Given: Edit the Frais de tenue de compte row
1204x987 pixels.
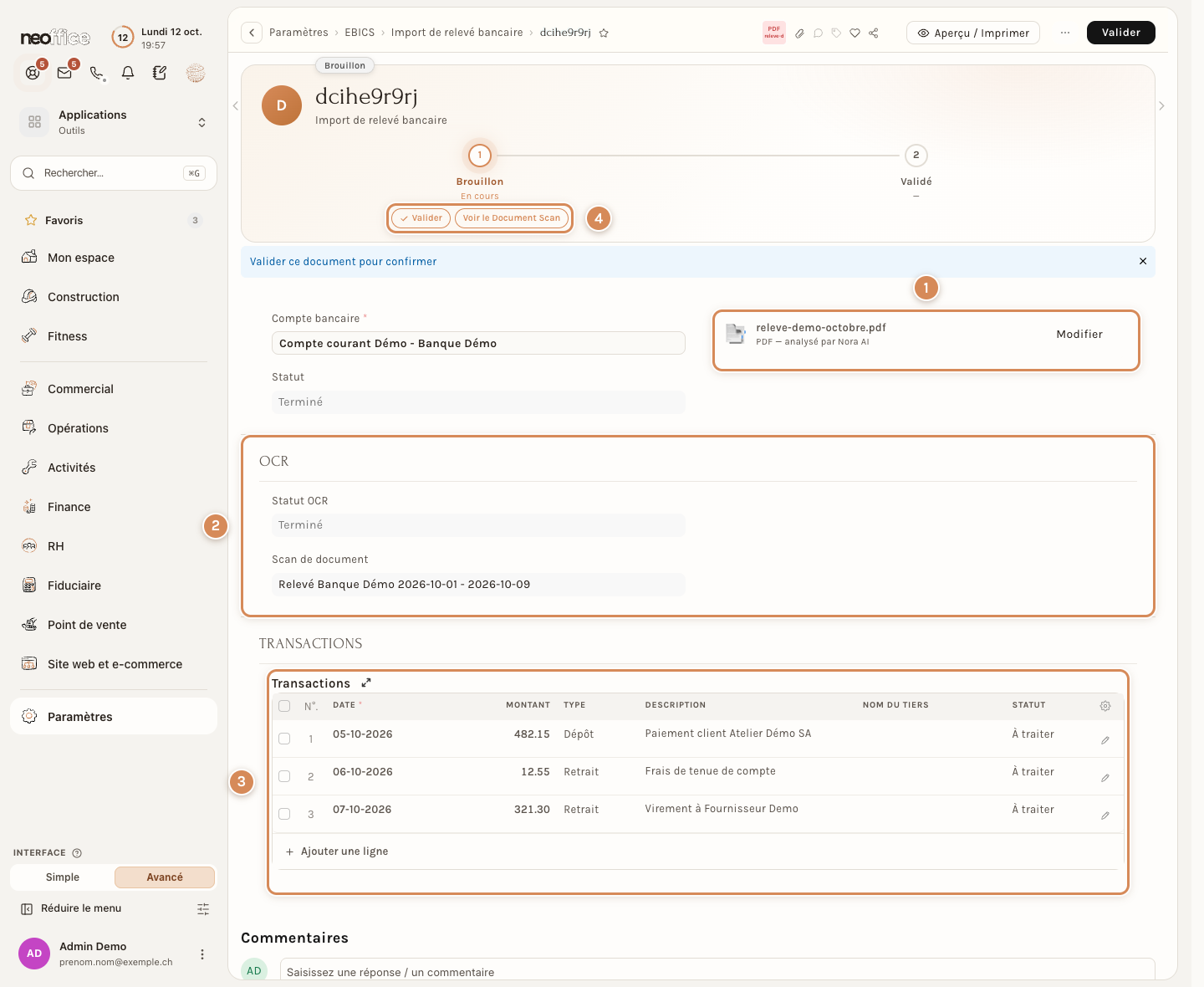Looking at the screenshot, I should pos(1105,778).
